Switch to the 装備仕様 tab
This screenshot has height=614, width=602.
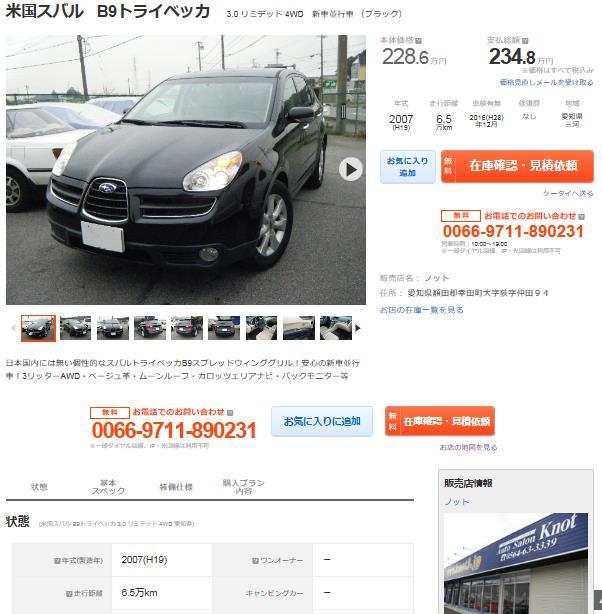pos(176,487)
